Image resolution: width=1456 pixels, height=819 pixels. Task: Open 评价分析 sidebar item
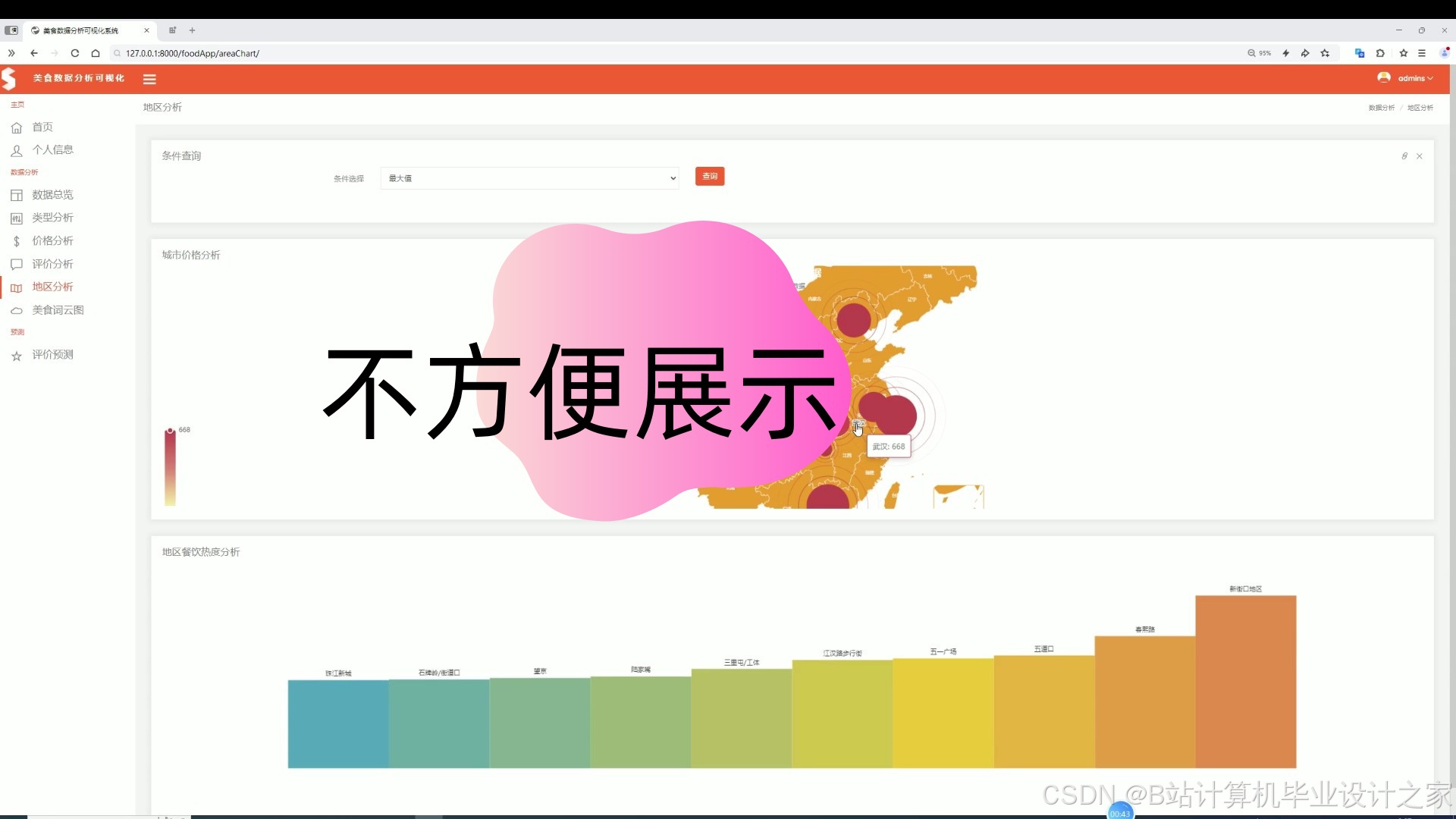(x=52, y=264)
